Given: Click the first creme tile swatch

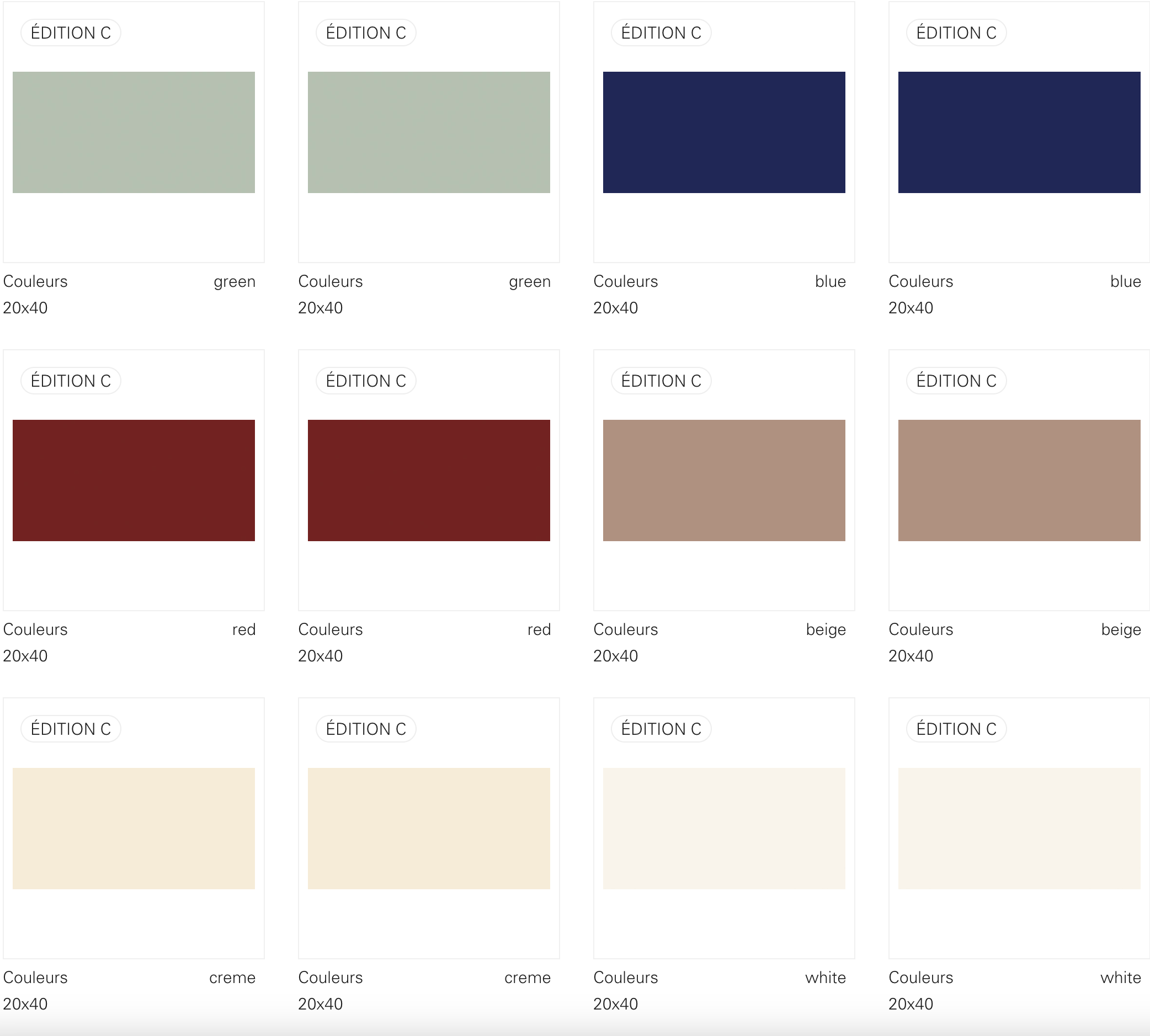Looking at the screenshot, I should (x=133, y=828).
